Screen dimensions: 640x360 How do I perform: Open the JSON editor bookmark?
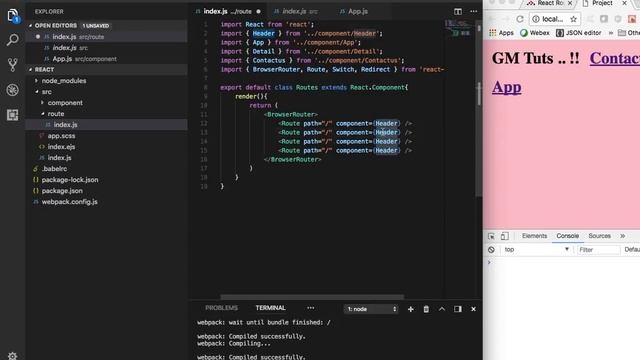click(x=579, y=33)
